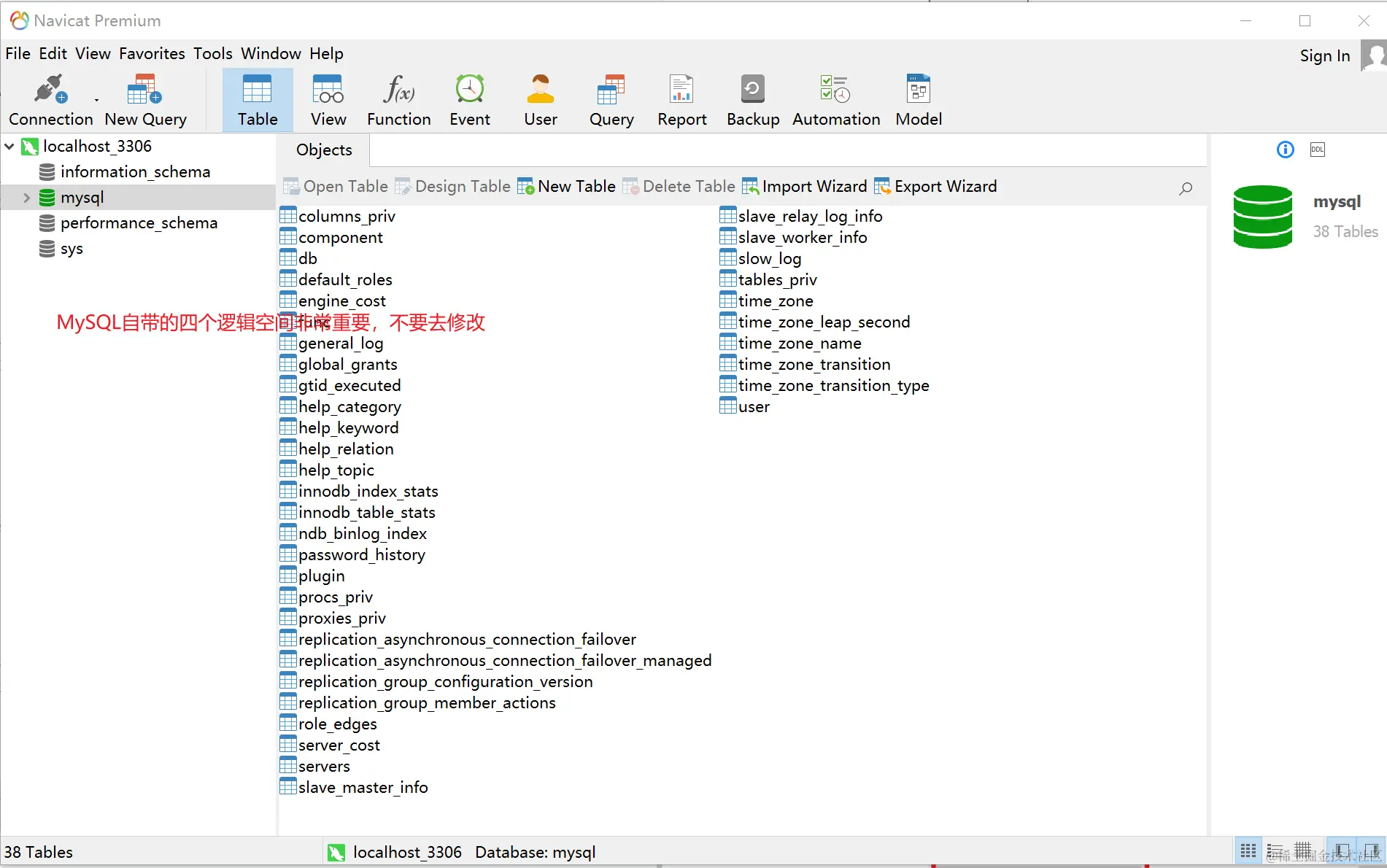Select the component table

tap(331, 237)
